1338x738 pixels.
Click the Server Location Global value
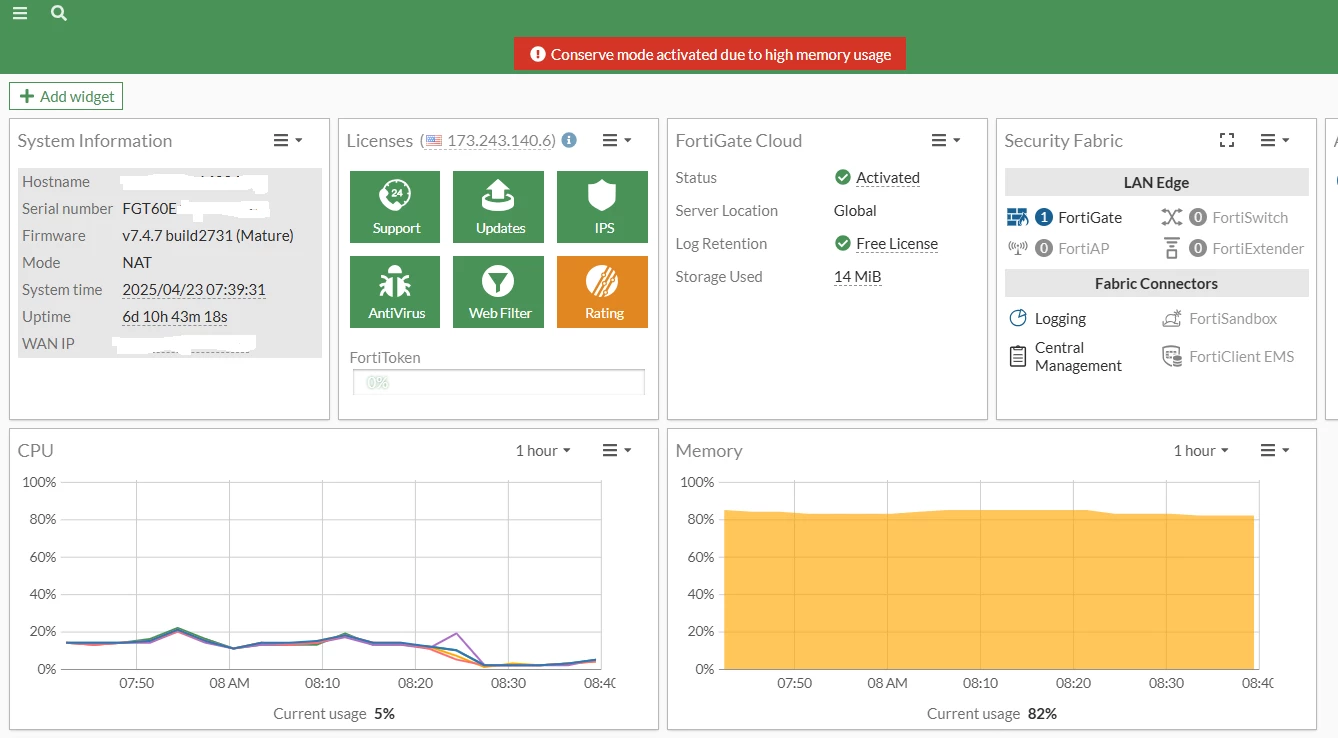tap(855, 211)
